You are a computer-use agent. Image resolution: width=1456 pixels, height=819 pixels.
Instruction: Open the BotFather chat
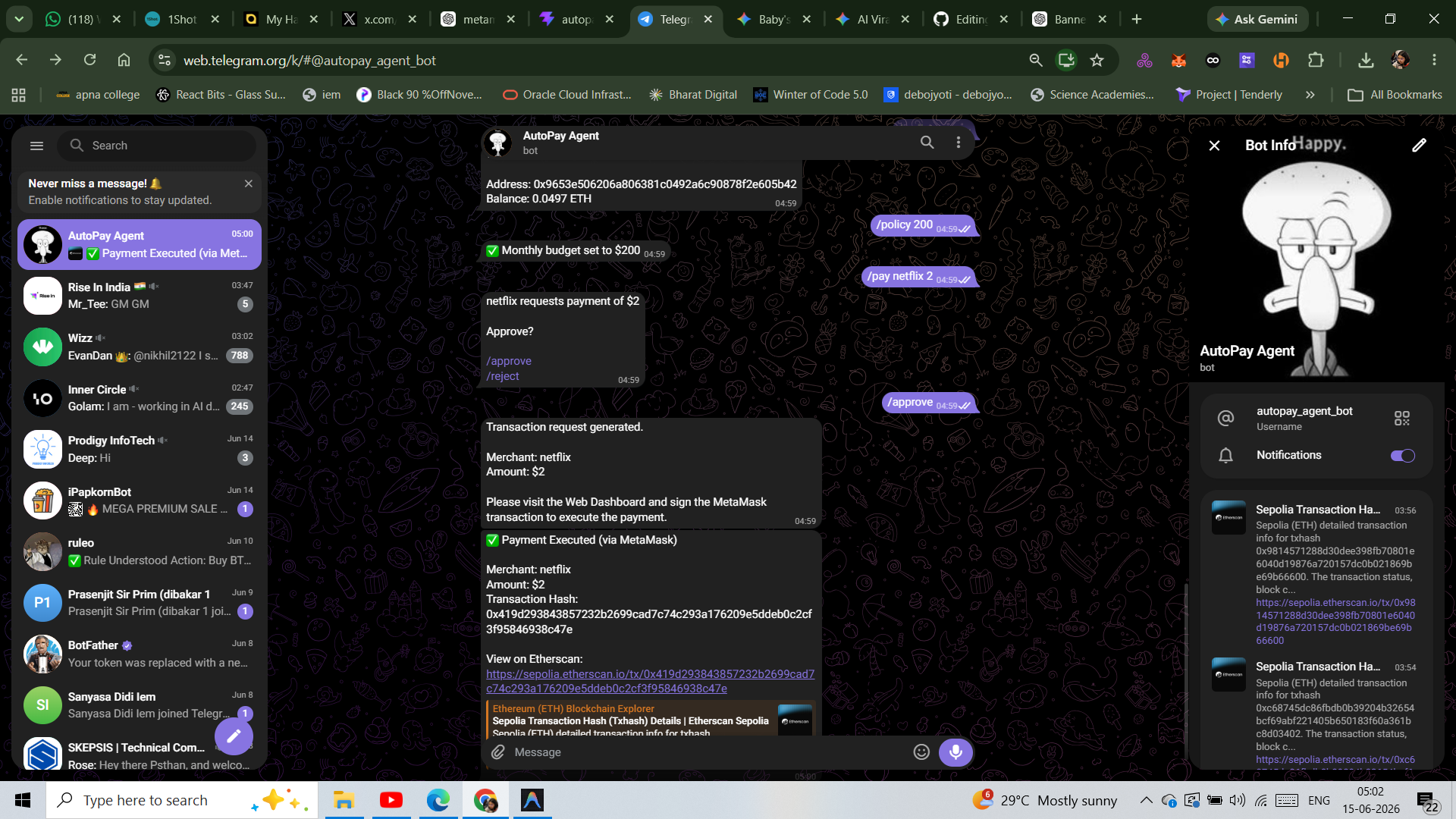pos(140,654)
